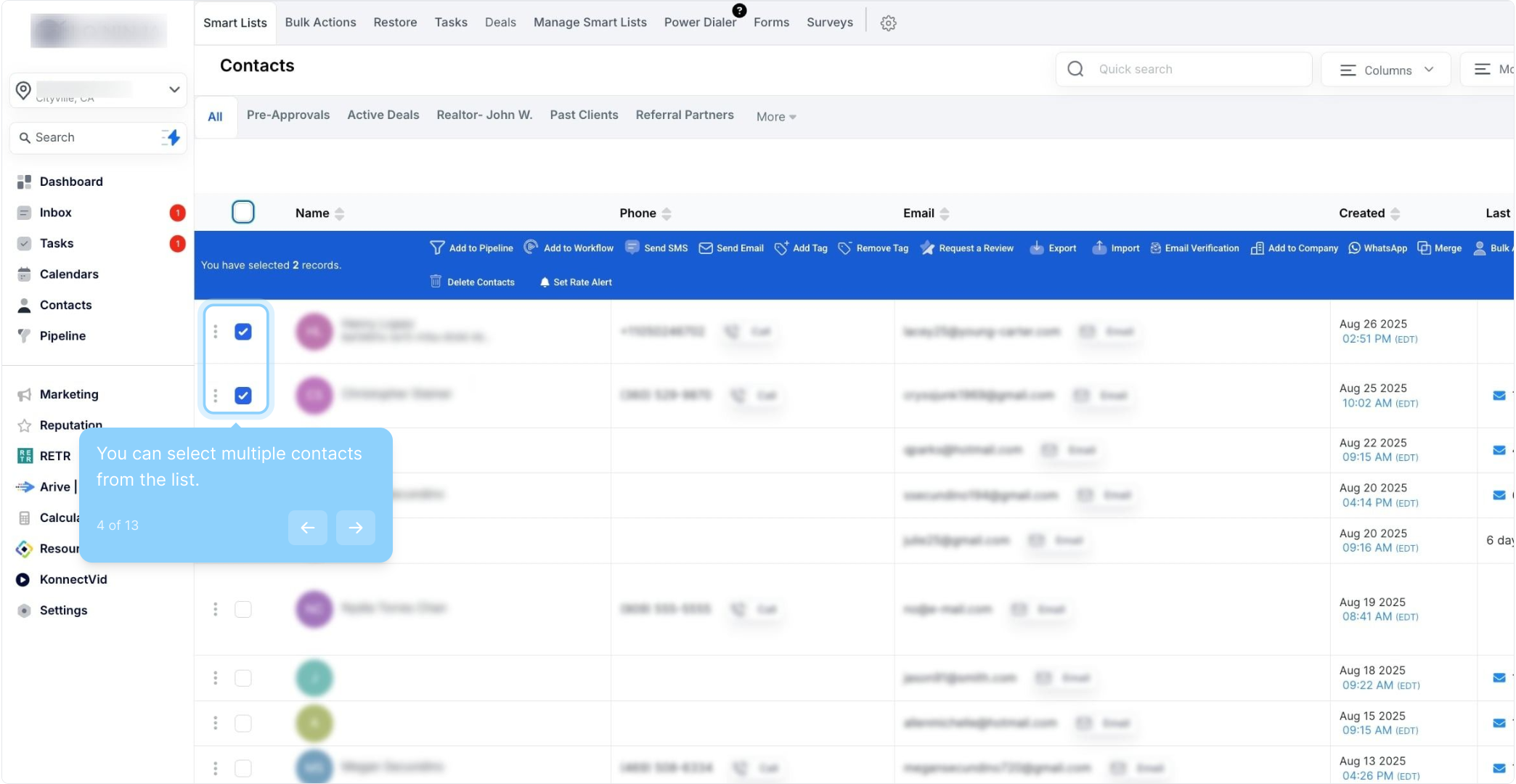Click the Send SMS icon
Screen dimensions: 1516x784
(x=632, y=248)
